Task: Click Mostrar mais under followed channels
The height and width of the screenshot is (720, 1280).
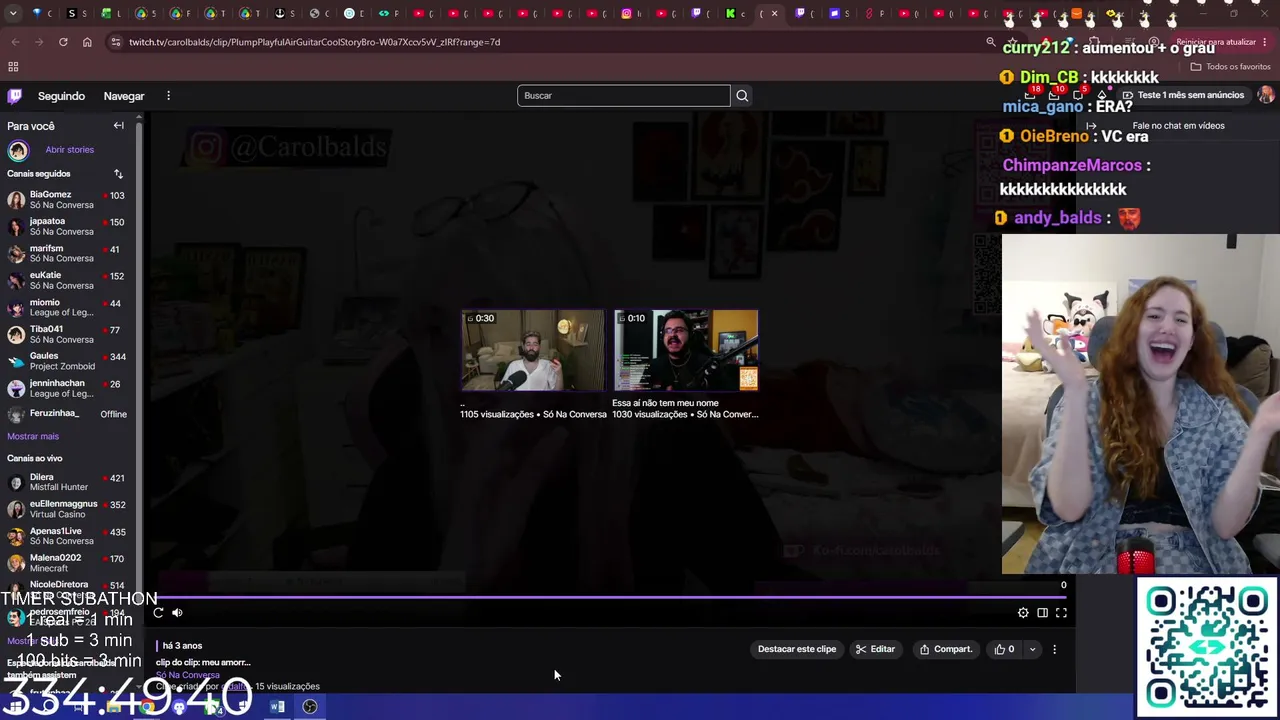Action: click(33, 436)
